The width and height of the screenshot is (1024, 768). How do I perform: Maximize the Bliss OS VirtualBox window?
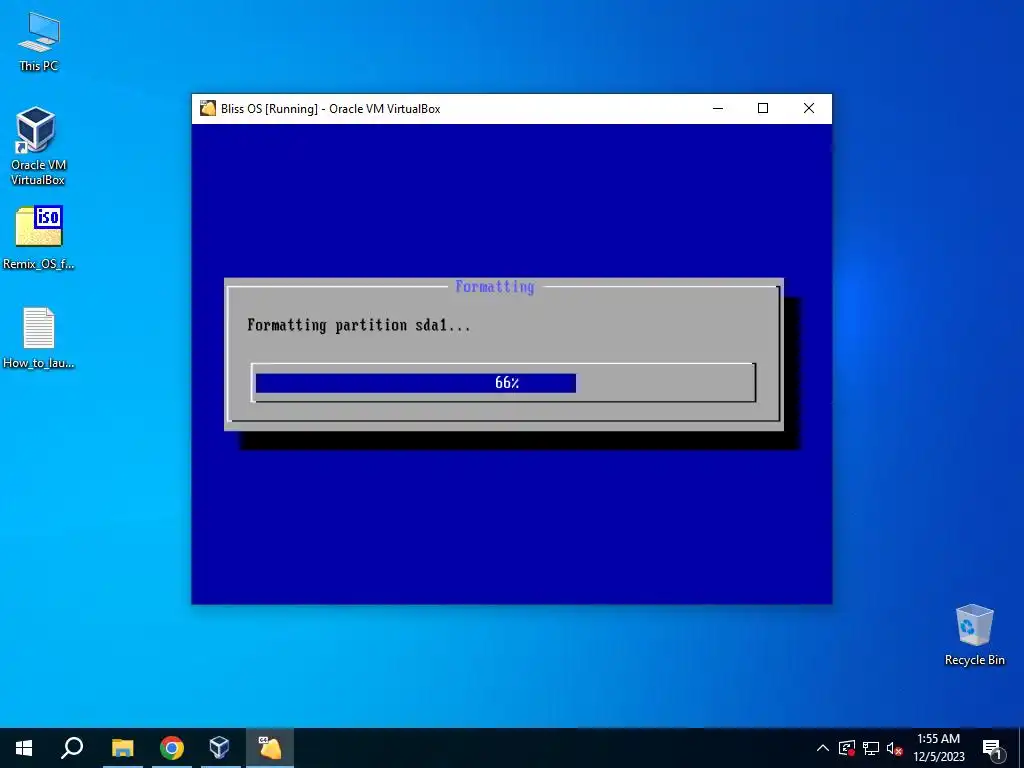point(763,108)
